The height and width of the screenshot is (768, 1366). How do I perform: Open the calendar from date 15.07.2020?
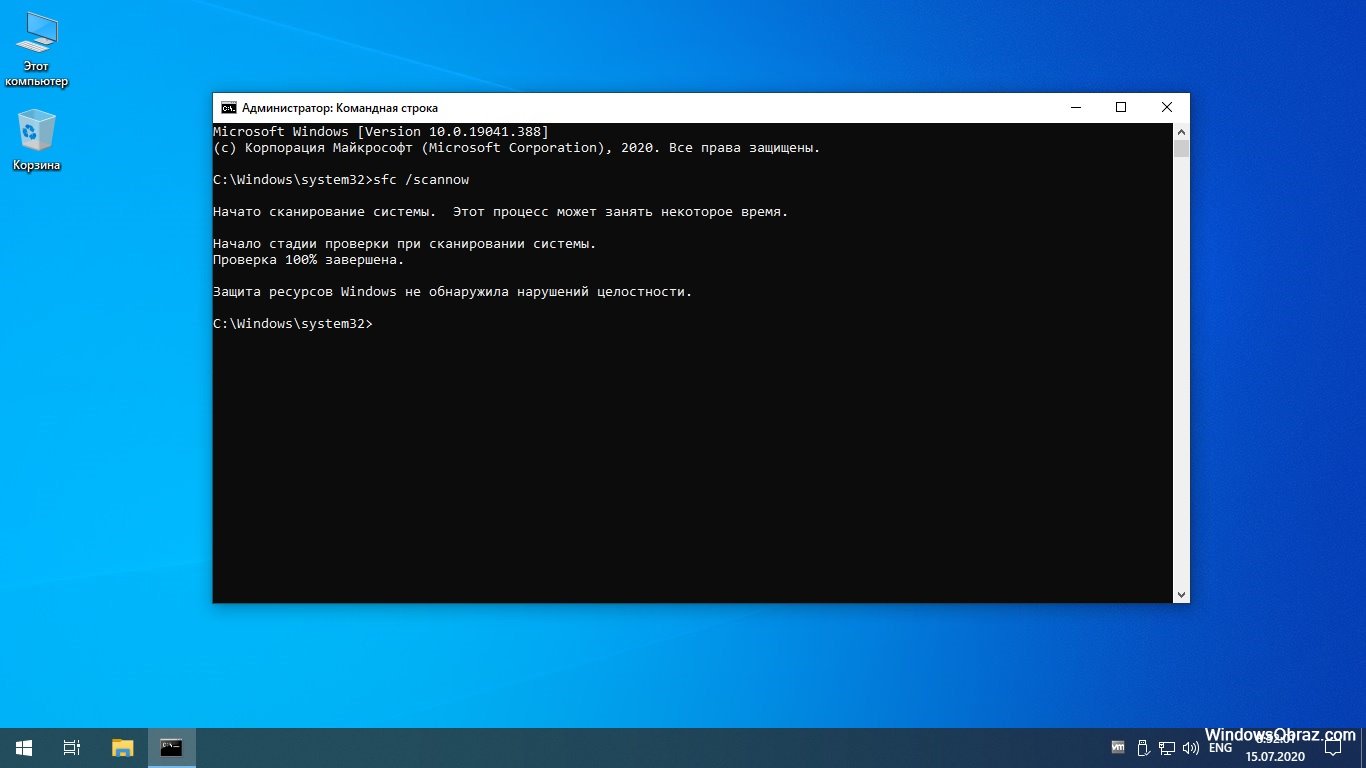click(x=1275, y=756)
